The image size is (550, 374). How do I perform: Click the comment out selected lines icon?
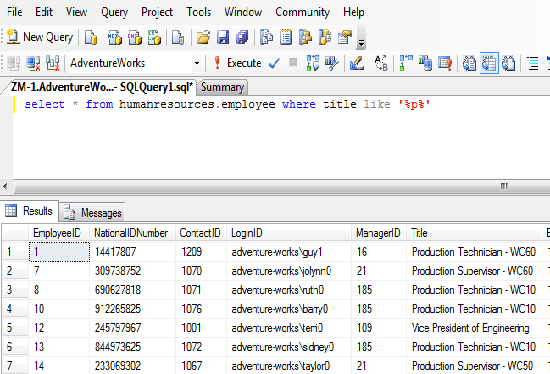[x=533, y=64]
